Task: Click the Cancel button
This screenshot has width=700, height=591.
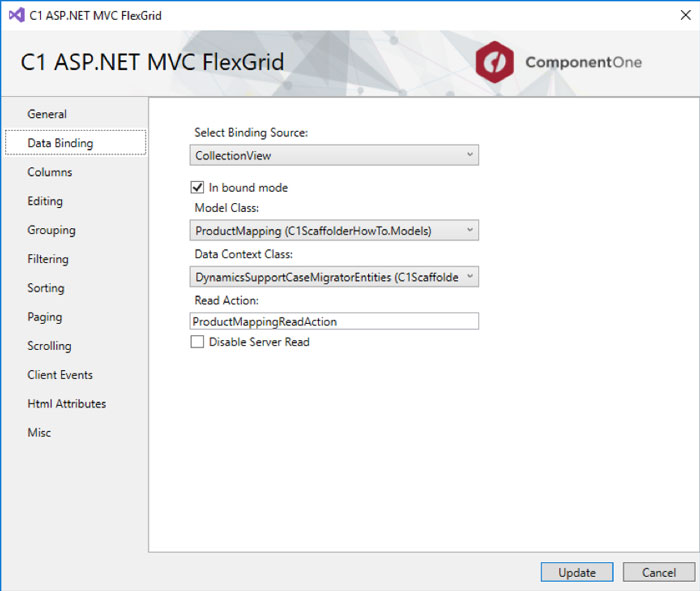Action: coord(658,572)
